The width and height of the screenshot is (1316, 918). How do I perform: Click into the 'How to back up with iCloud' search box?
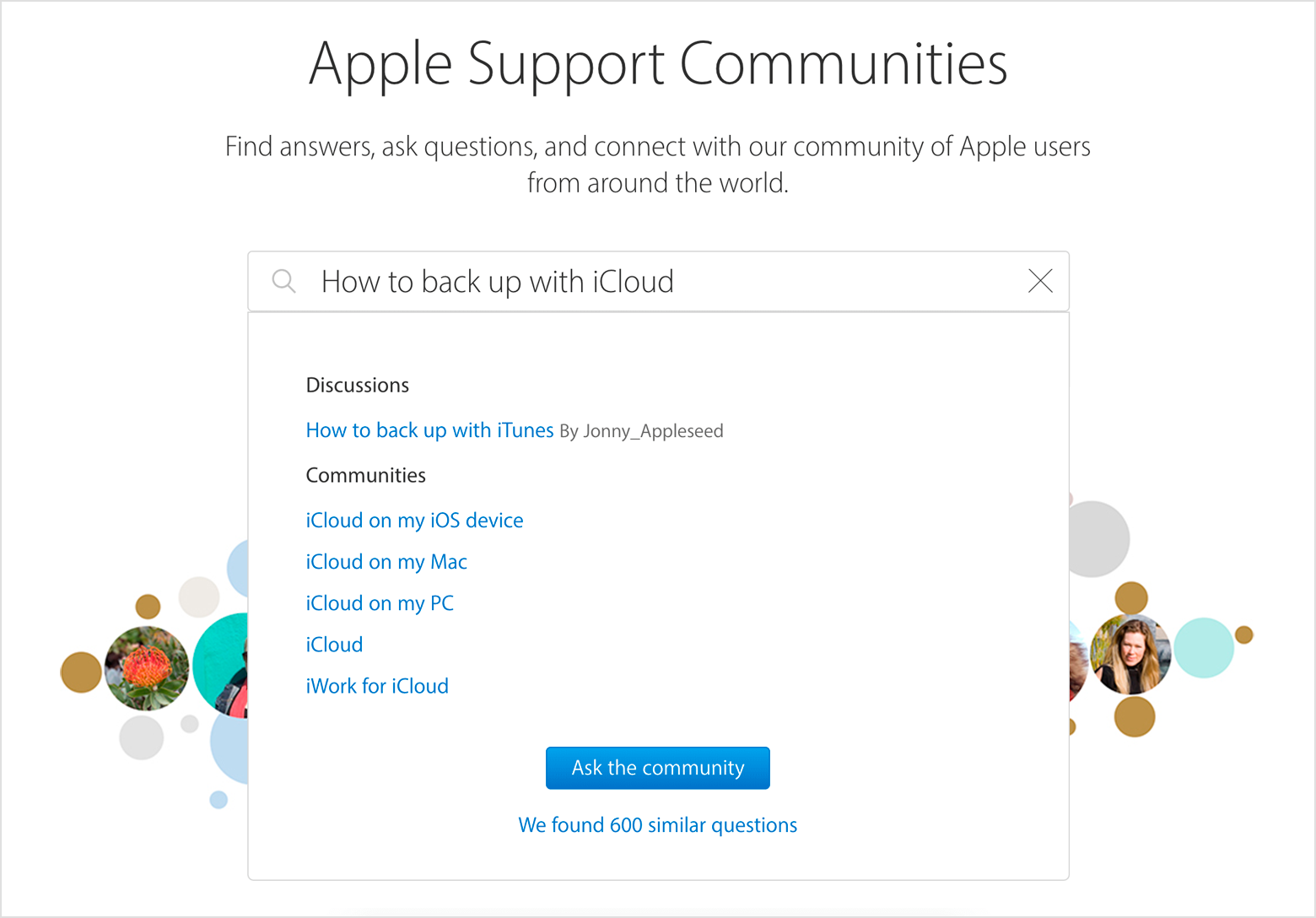pos(658,282)
